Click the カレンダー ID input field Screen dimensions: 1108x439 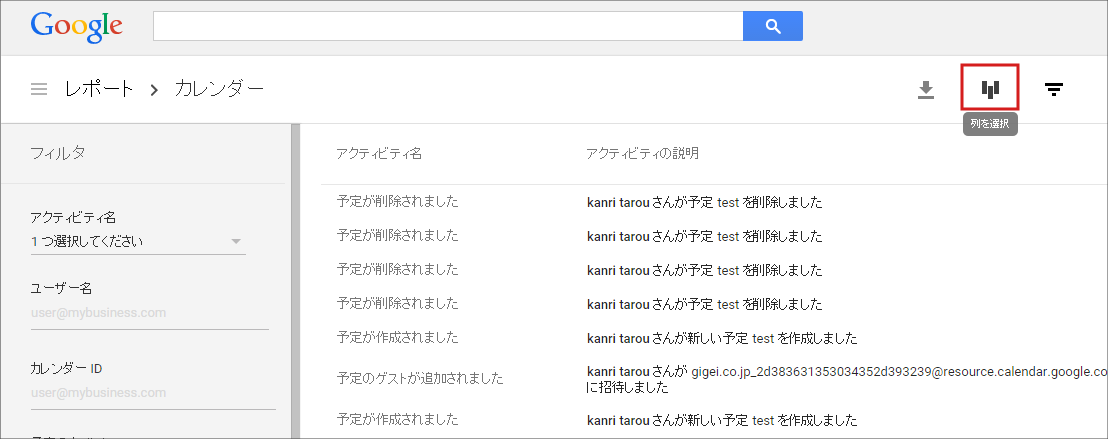(x=150, y=393)
